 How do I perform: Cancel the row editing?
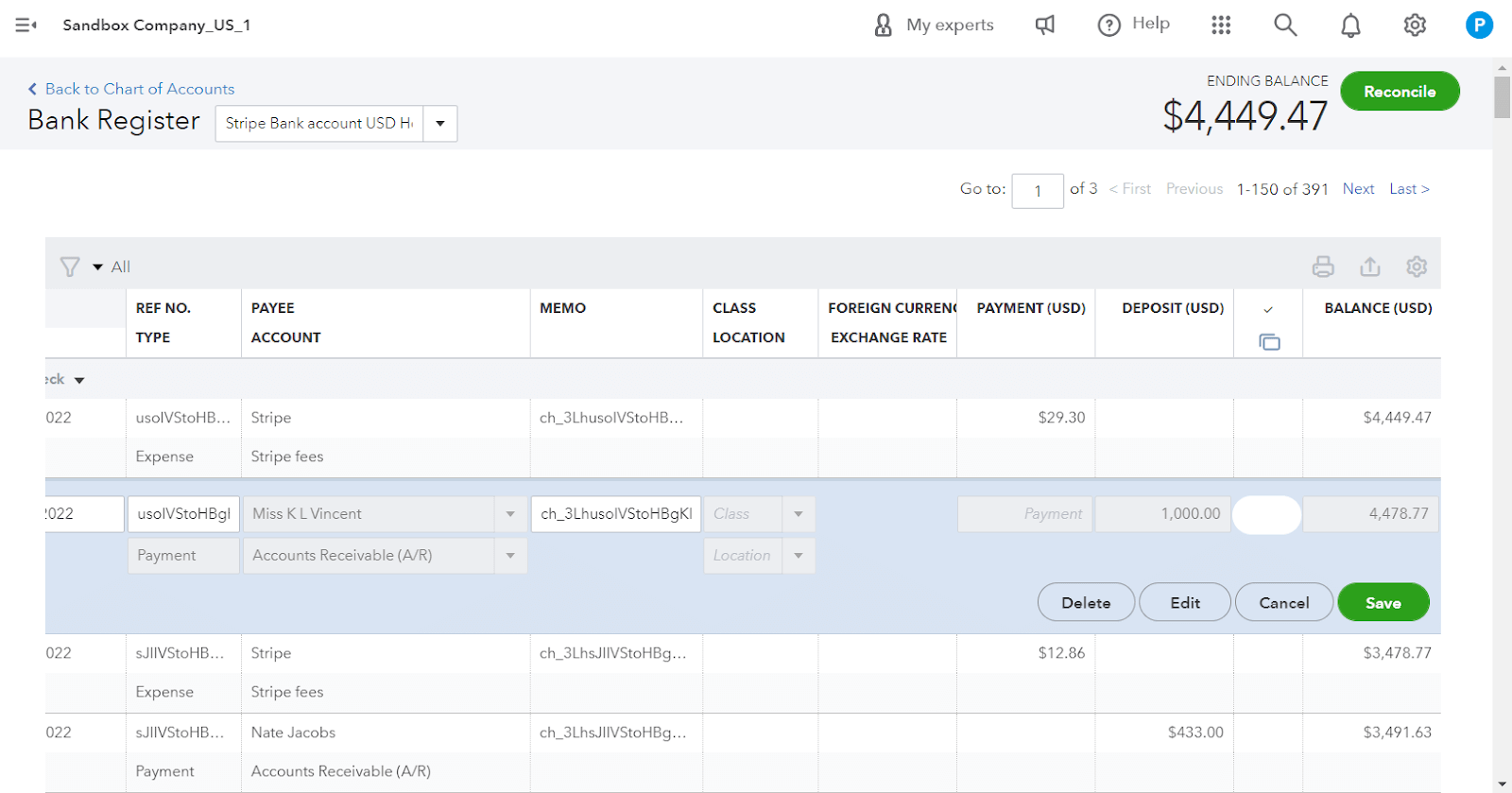click(x=1284, y=603)
